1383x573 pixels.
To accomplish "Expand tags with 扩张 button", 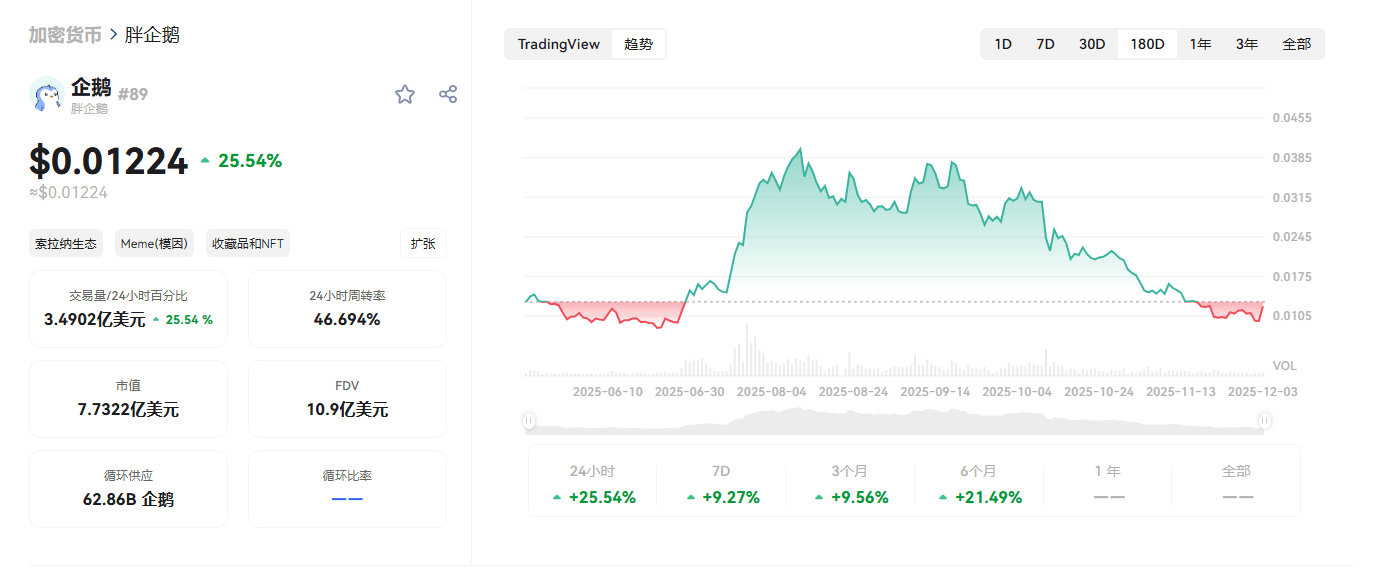I will 423,243.
